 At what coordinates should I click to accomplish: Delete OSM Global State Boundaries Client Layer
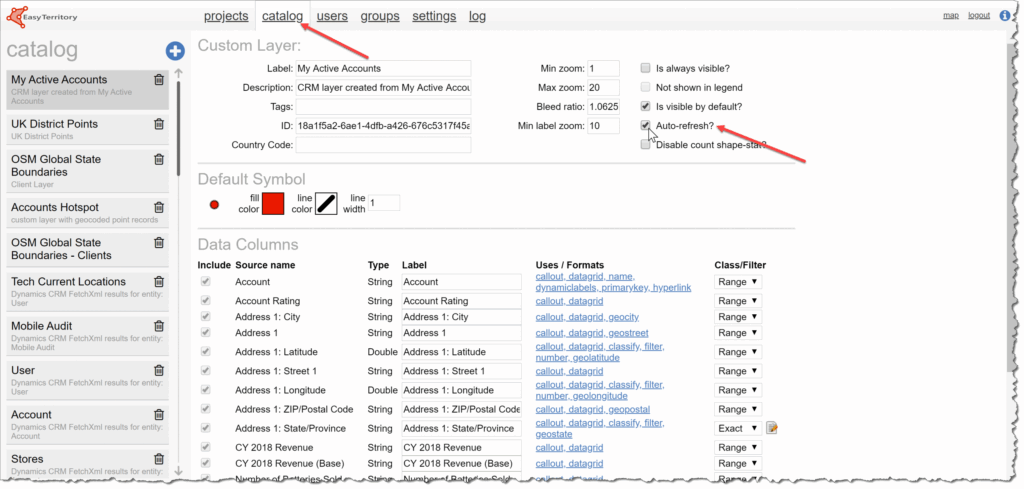pos(159,159)
